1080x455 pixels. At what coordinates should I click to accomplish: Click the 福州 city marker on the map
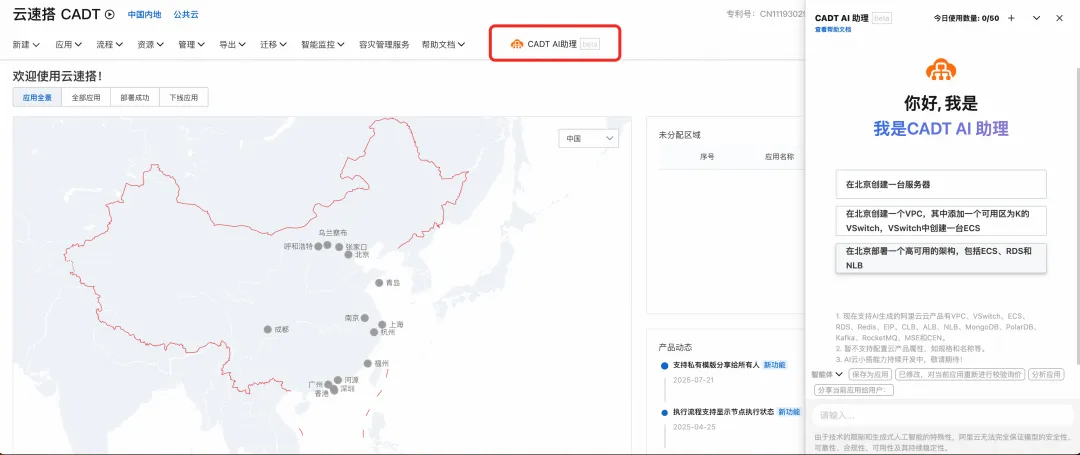(367, 363)
